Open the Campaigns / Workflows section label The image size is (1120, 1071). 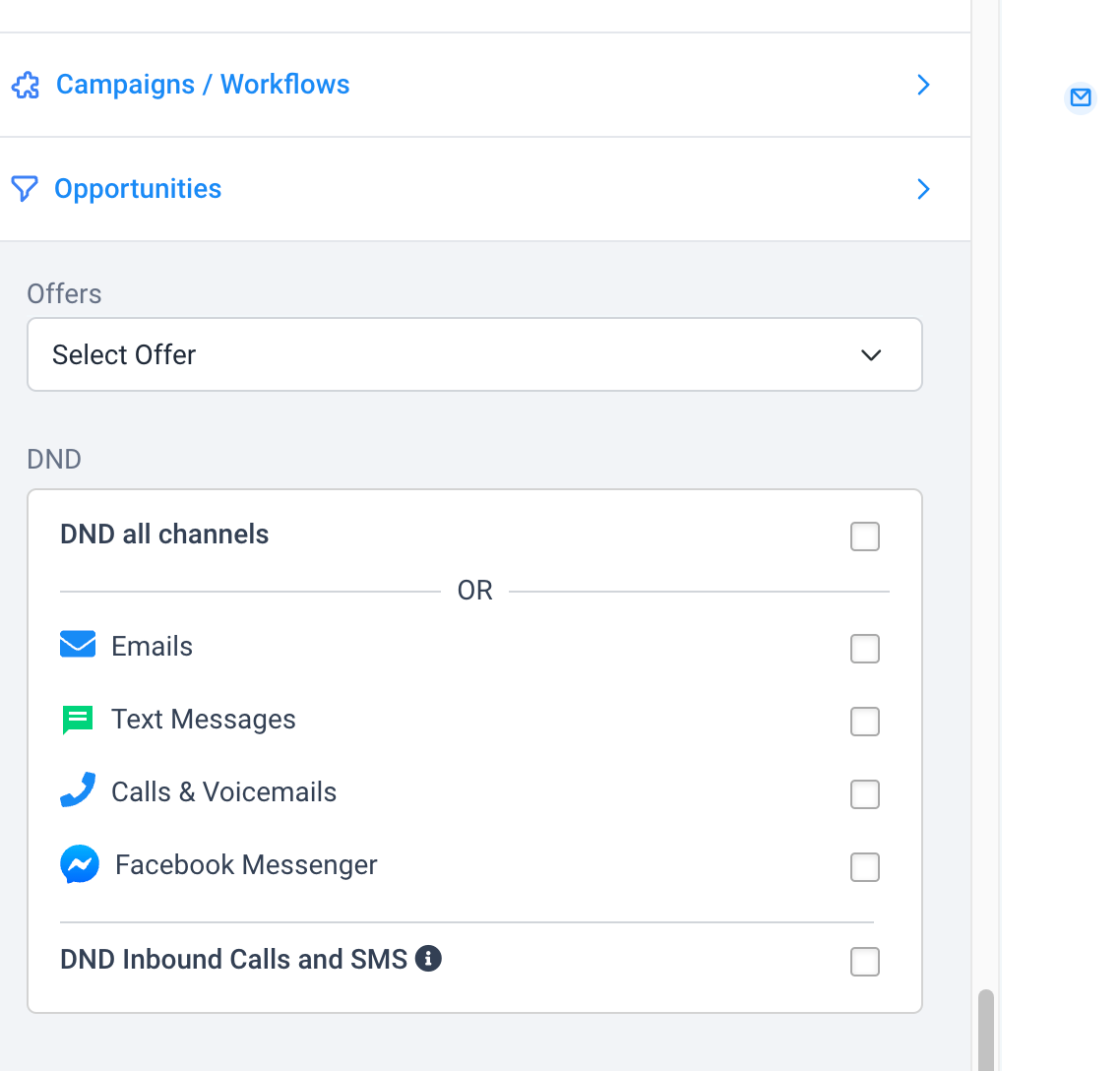click(x=203, y=85)
